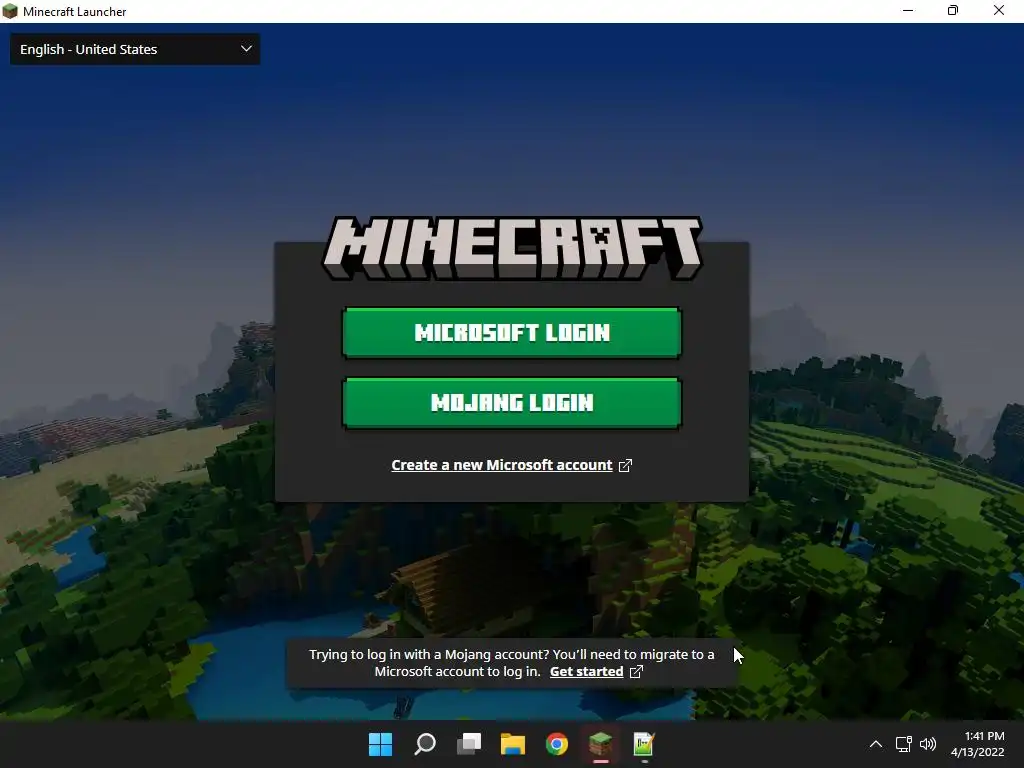Launch Google Chrome from the taskbar

557,744
